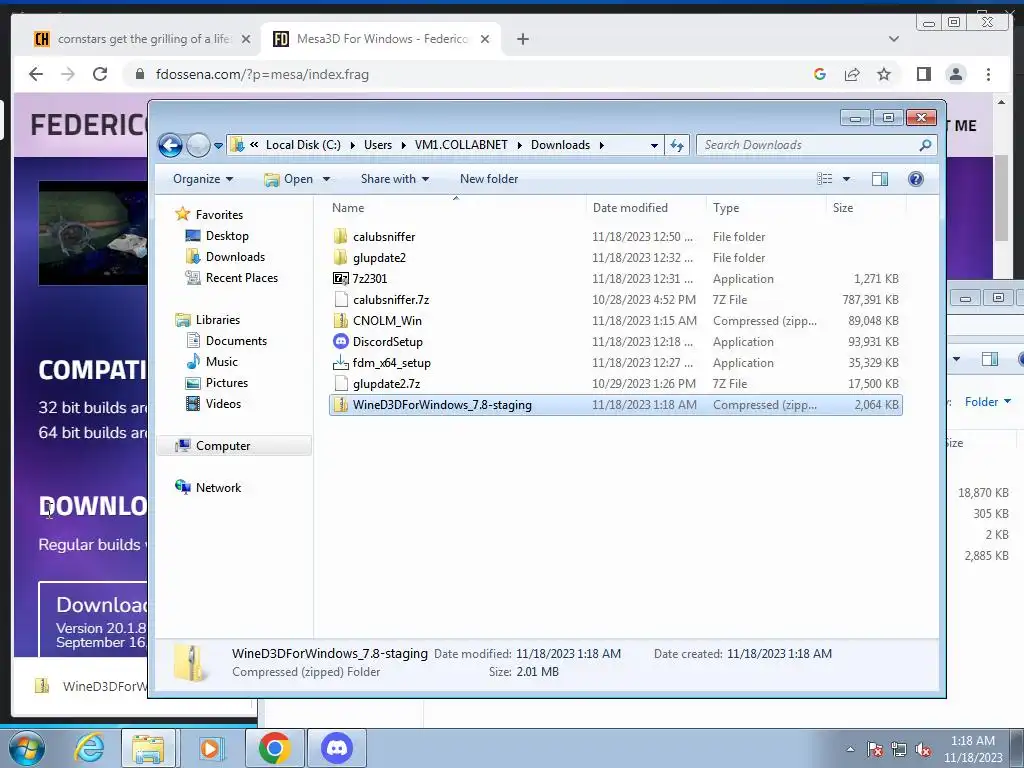Viewport: 1024px width, 768px height.
Task: Open Explorer help icon
Action: click(916, 179)
